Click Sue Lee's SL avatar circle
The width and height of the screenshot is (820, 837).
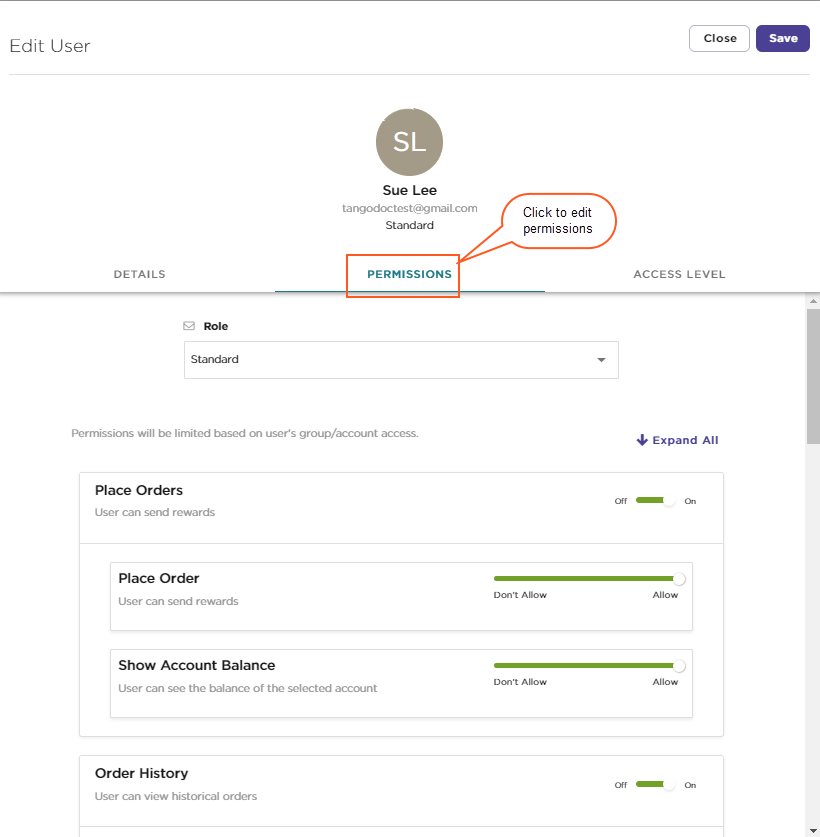pyautogui.click(x=409, y=141)
